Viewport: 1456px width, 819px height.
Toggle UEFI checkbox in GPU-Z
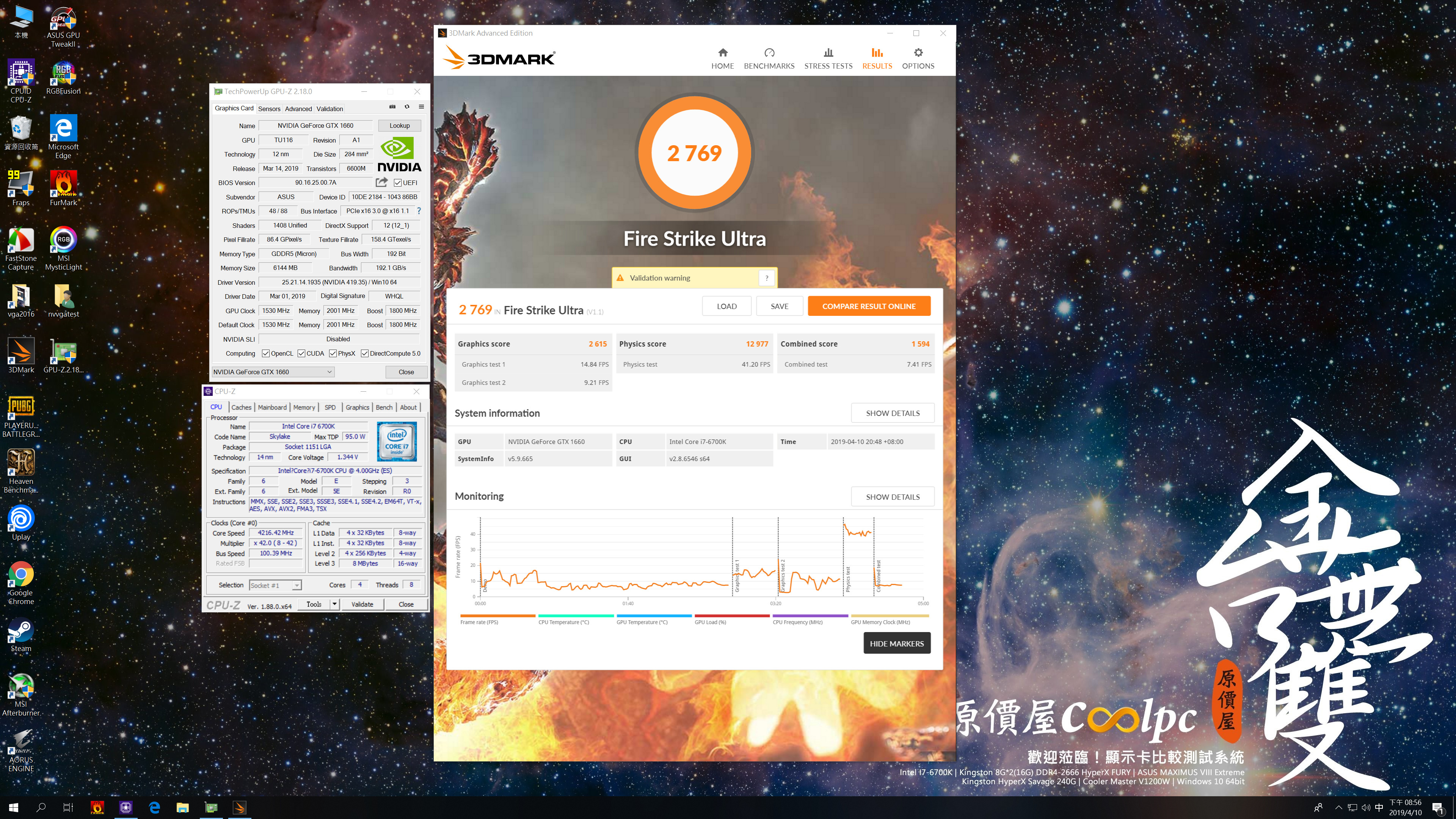[x=398, y=182]
